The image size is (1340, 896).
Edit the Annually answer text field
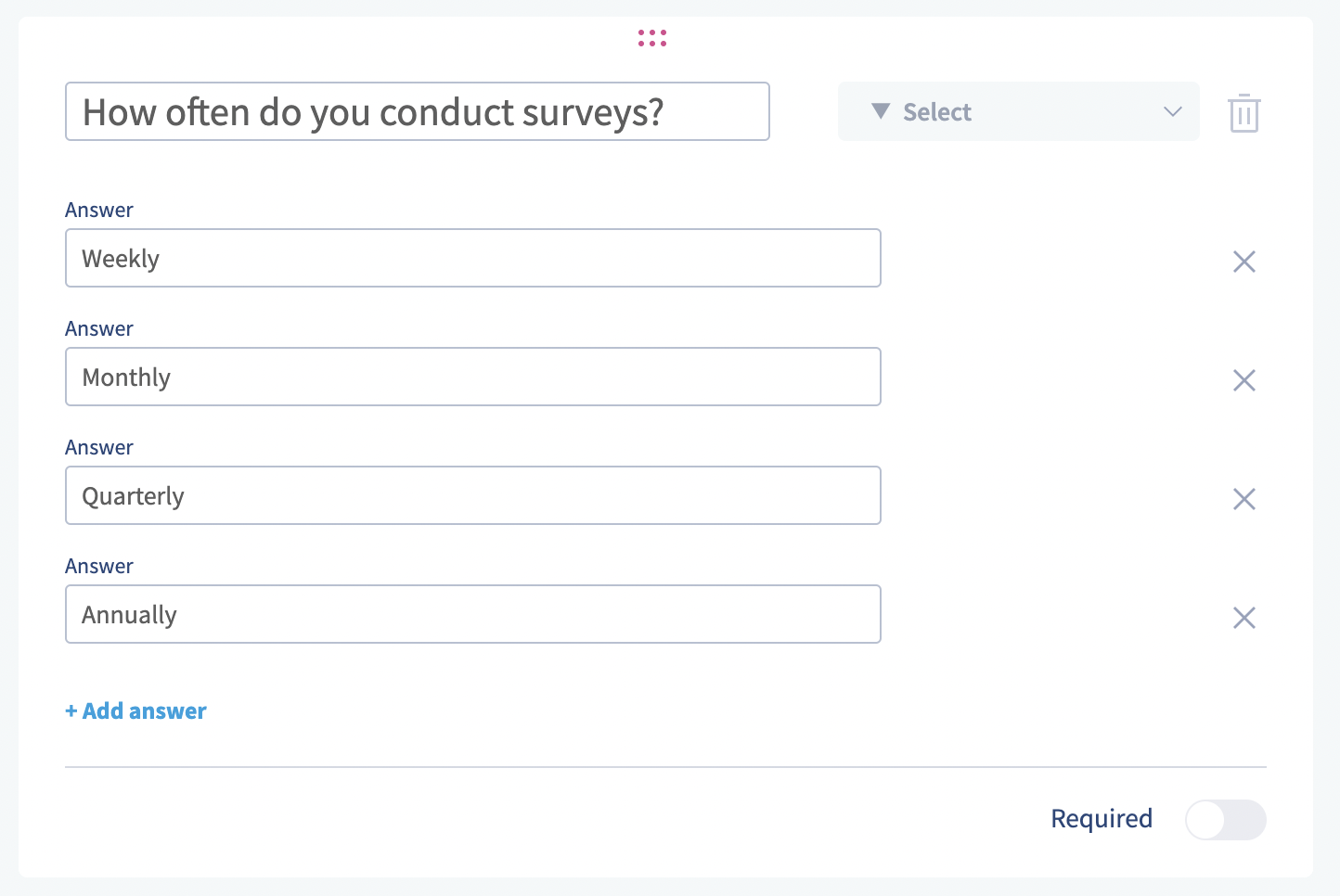(472, 614)
